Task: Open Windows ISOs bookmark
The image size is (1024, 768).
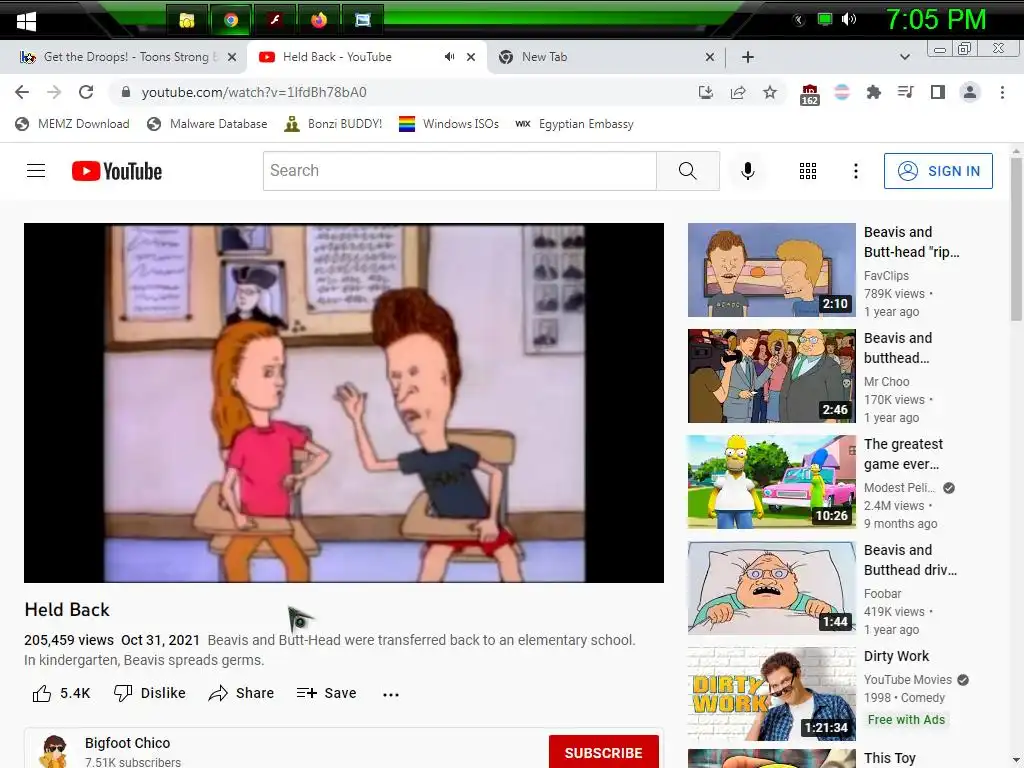Action: pyautogui.click(x=449, y=123)
